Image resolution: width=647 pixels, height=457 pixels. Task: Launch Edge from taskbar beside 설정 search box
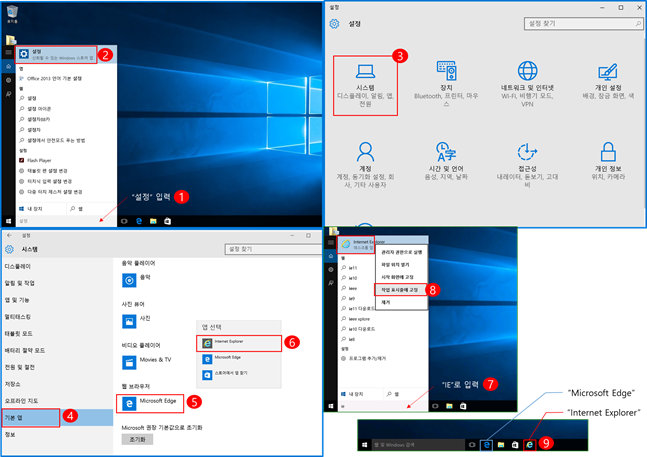click(139, 221)
